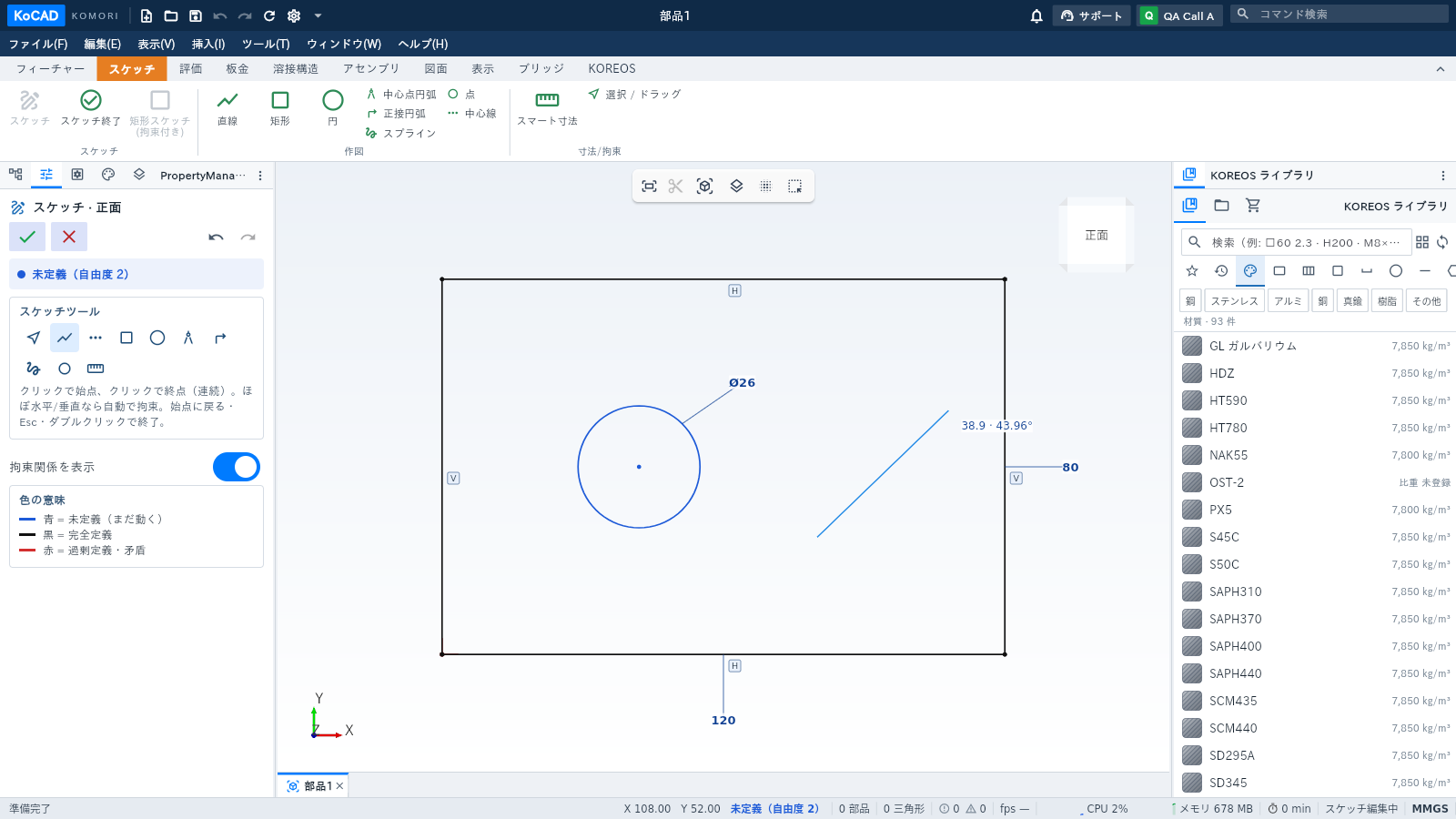Toggle the grid dots icon in view toolbar
This screenshot has height=819, width=1456.
pyautogui.click(x=765, y=186)
